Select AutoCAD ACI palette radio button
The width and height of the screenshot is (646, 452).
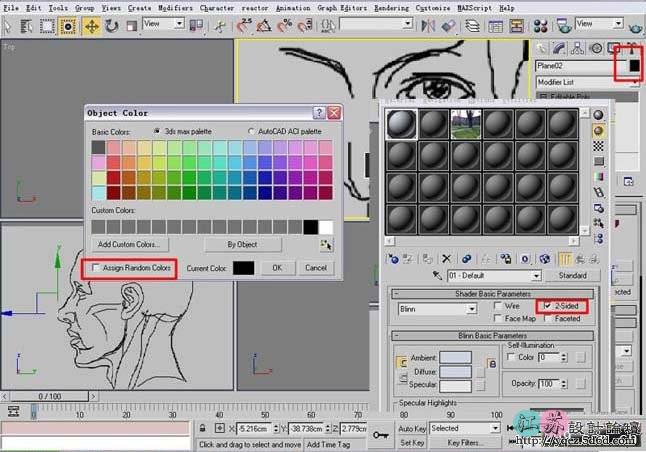click(251, 131)
